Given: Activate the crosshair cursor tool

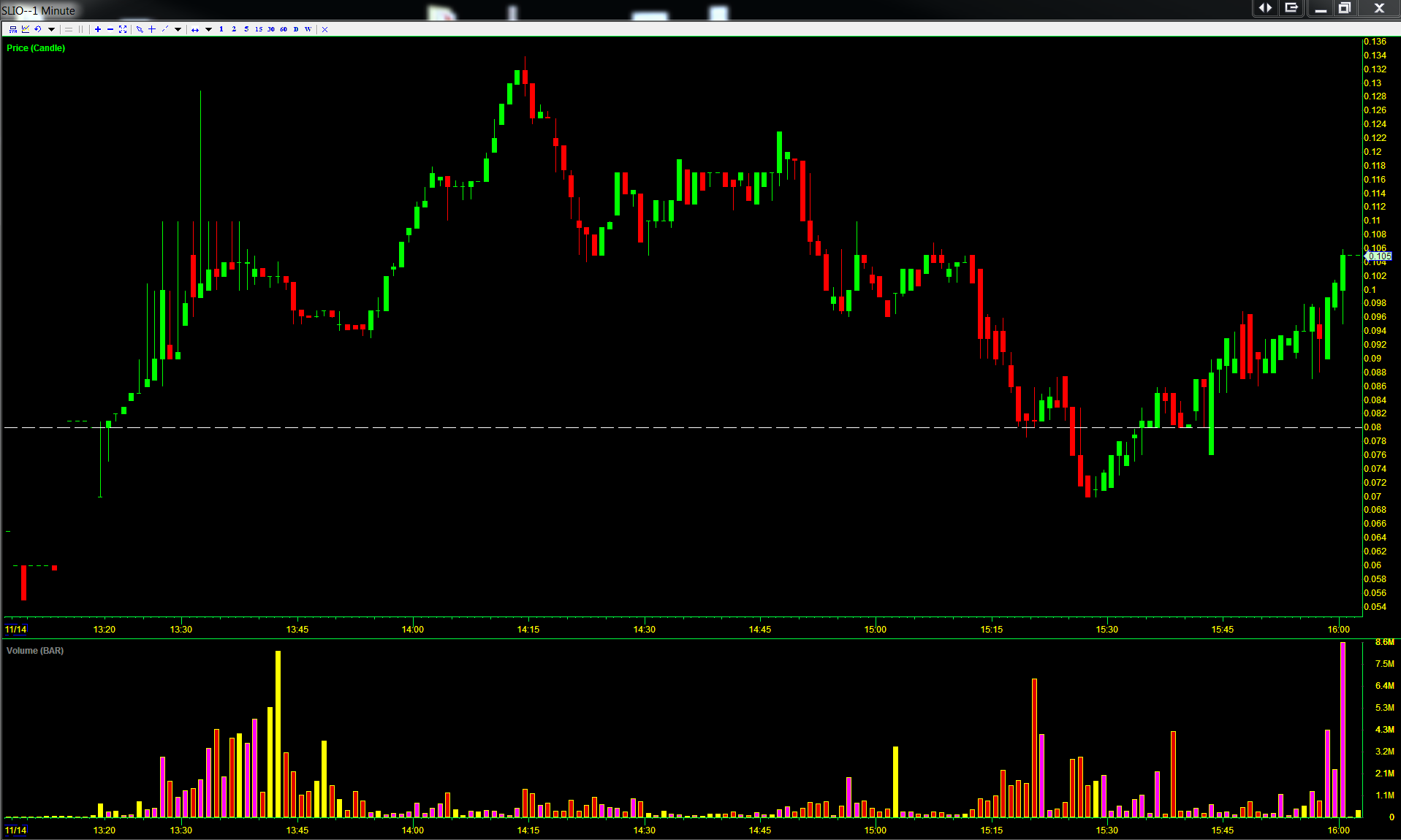Looking at the screenshot, I should [x=152, y=29].
